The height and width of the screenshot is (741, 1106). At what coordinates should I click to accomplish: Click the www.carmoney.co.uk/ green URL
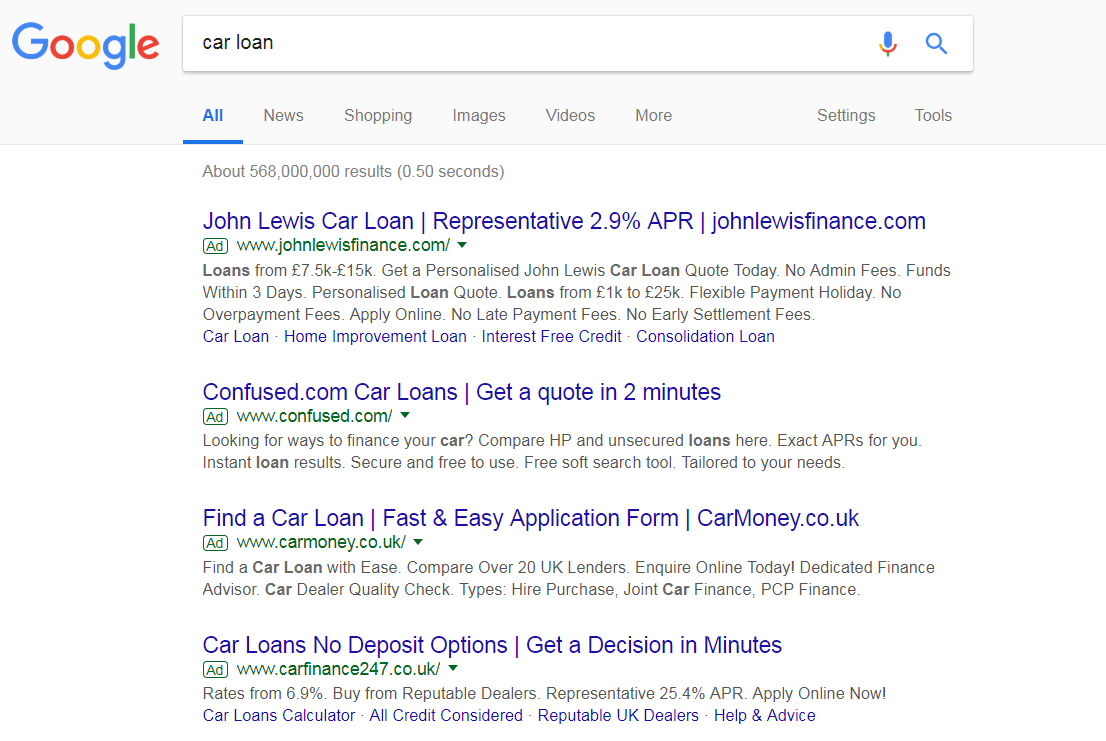click(321, 542)
